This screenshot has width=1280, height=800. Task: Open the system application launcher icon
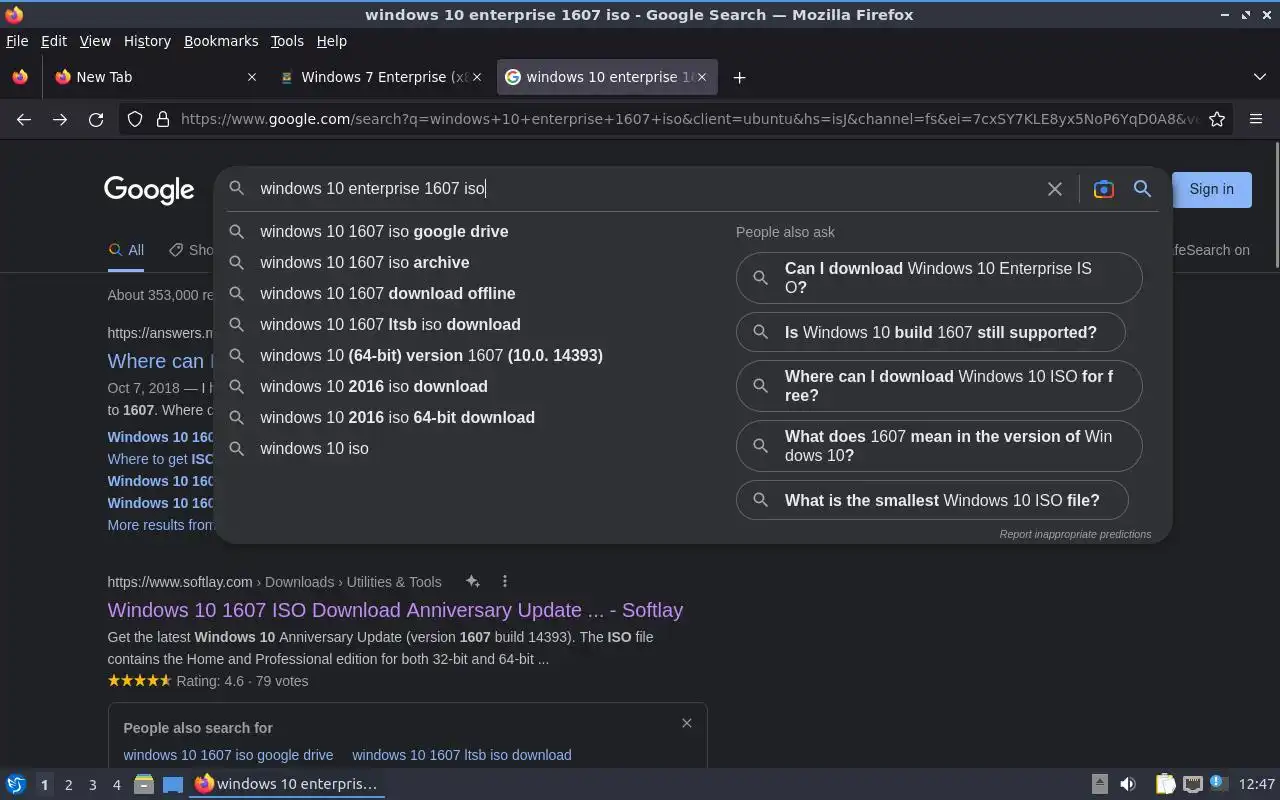[x=15, y=784]
